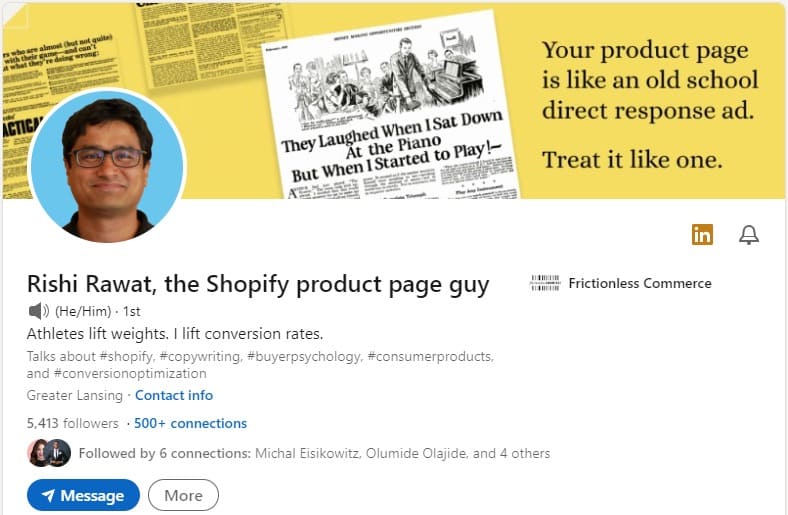Open the mutual connections avatar thumbnails
This screenshot has height=515, width=788.
pos(48,453)
